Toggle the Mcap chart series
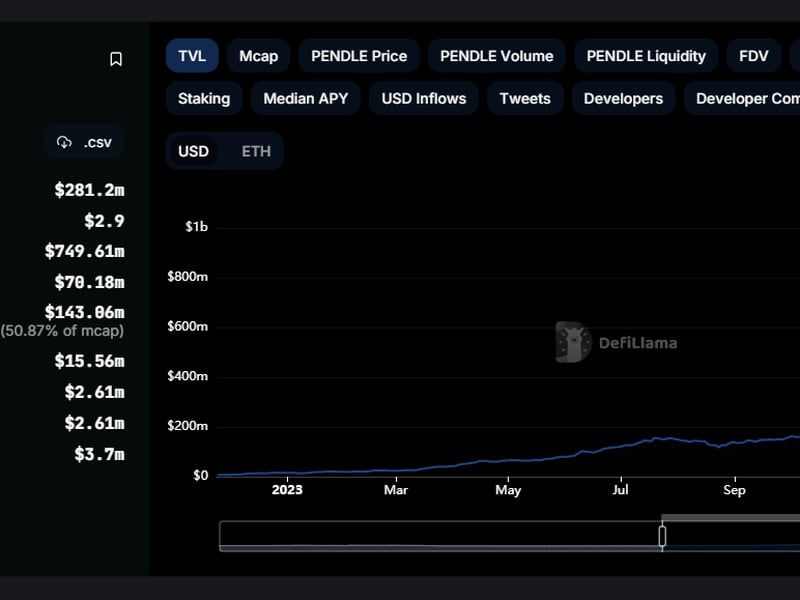The width and height of the screenshot is (800, 600). click(258, 56)
